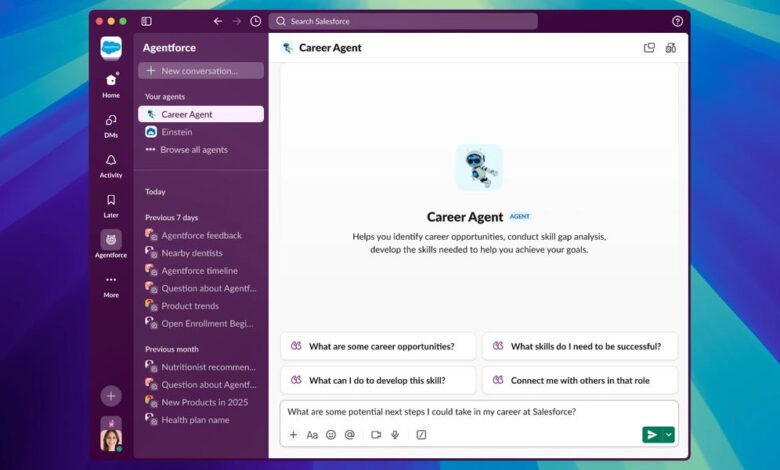This screenshot has width=780, height=470.
Task: Click the Search Salesforce field
Action: 403,21
